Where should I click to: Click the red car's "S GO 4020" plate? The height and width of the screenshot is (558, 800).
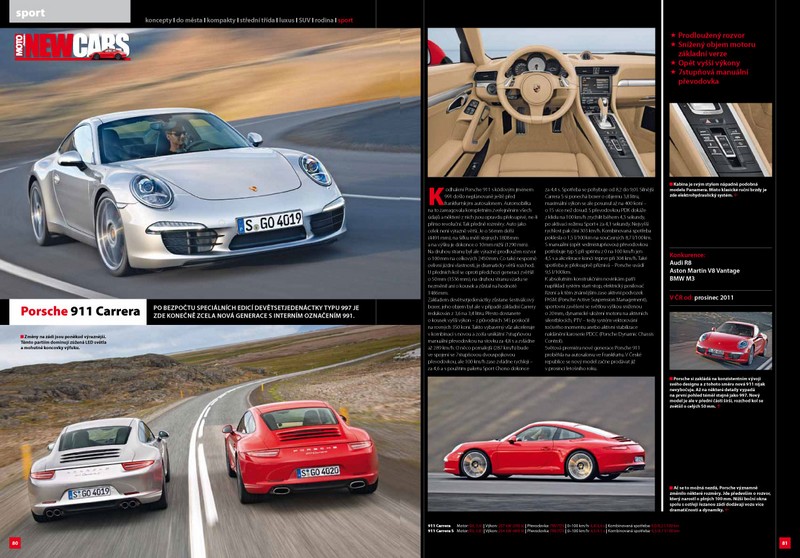coord(318,472)
